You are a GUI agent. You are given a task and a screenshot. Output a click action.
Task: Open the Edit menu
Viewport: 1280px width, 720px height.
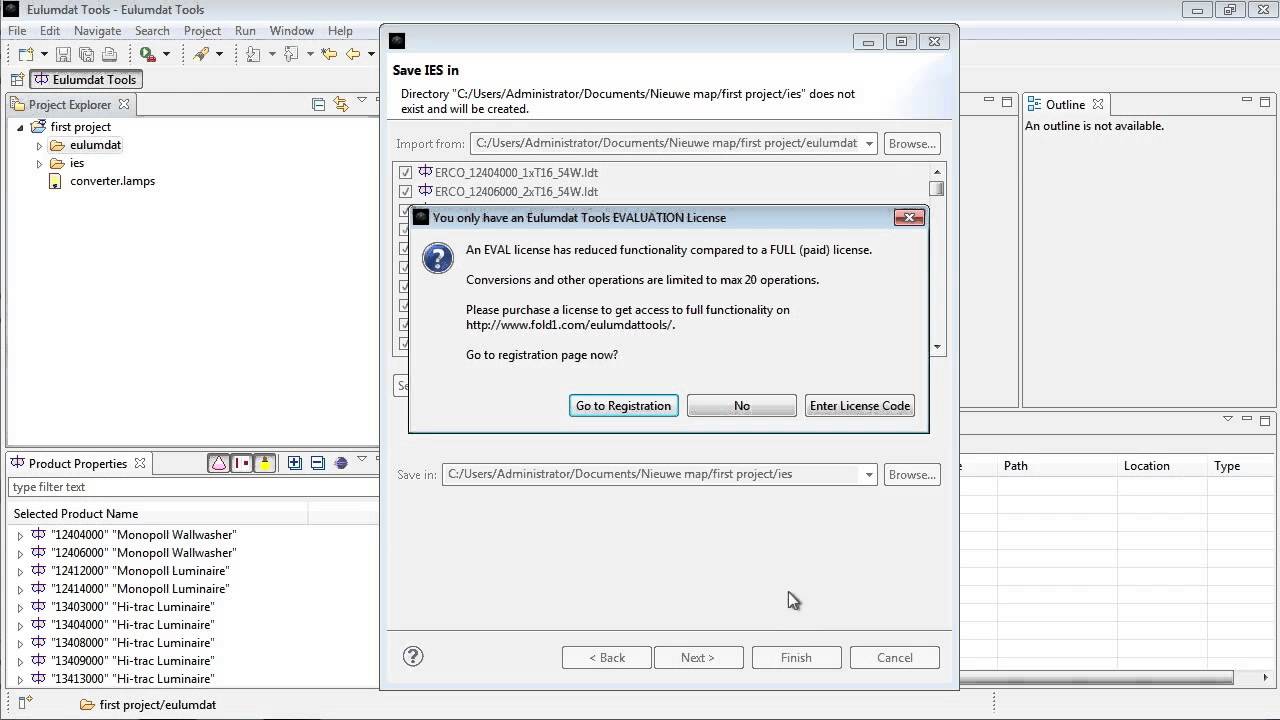[50, 31]
